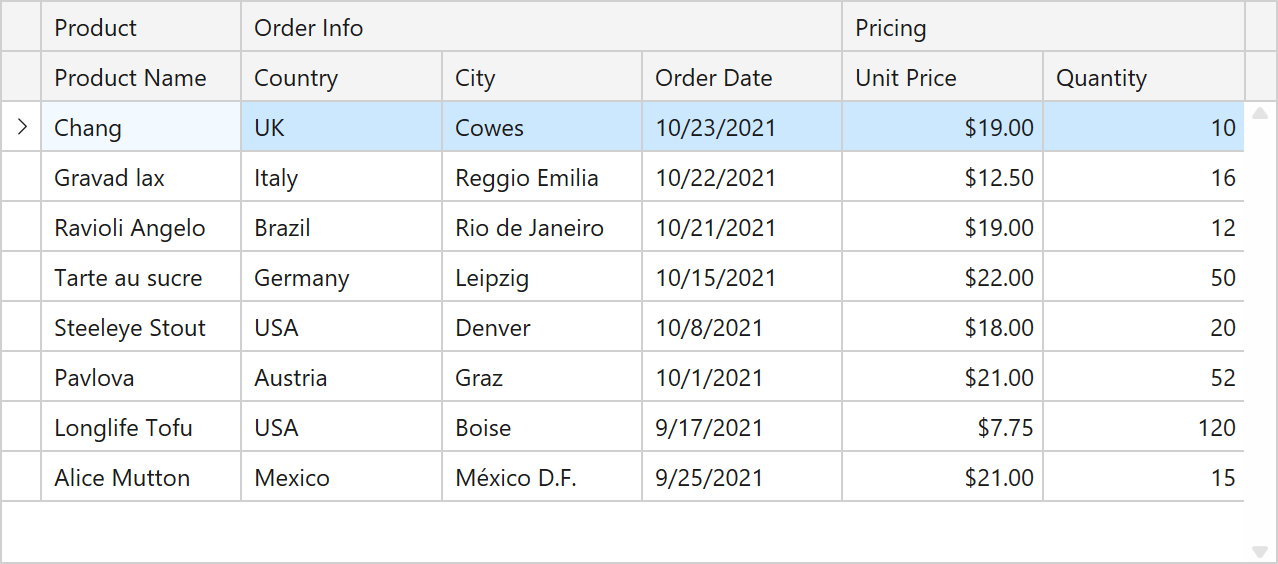The image size is (1278, 564).
Task: Click the scroll down arrow
Action: tap(1260, 551)
